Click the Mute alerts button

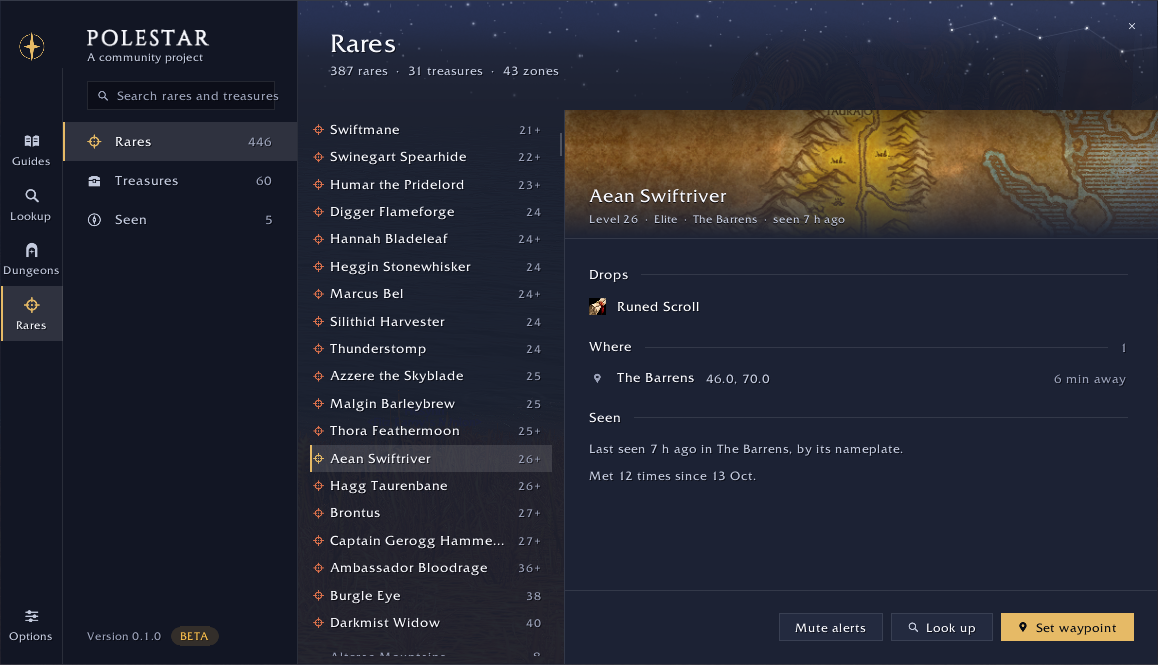[x=830, y=627]
